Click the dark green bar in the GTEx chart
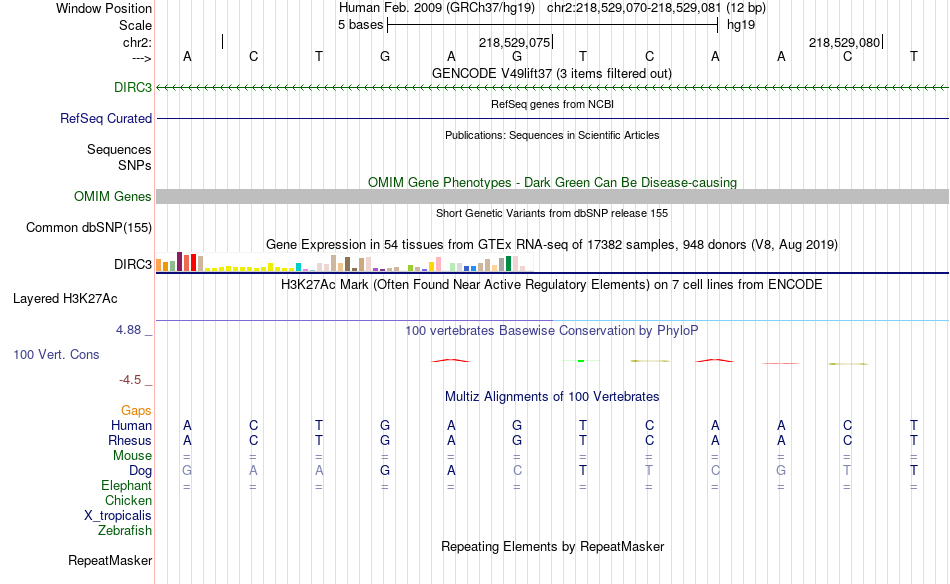950x584 pixels. pos(508,264)
